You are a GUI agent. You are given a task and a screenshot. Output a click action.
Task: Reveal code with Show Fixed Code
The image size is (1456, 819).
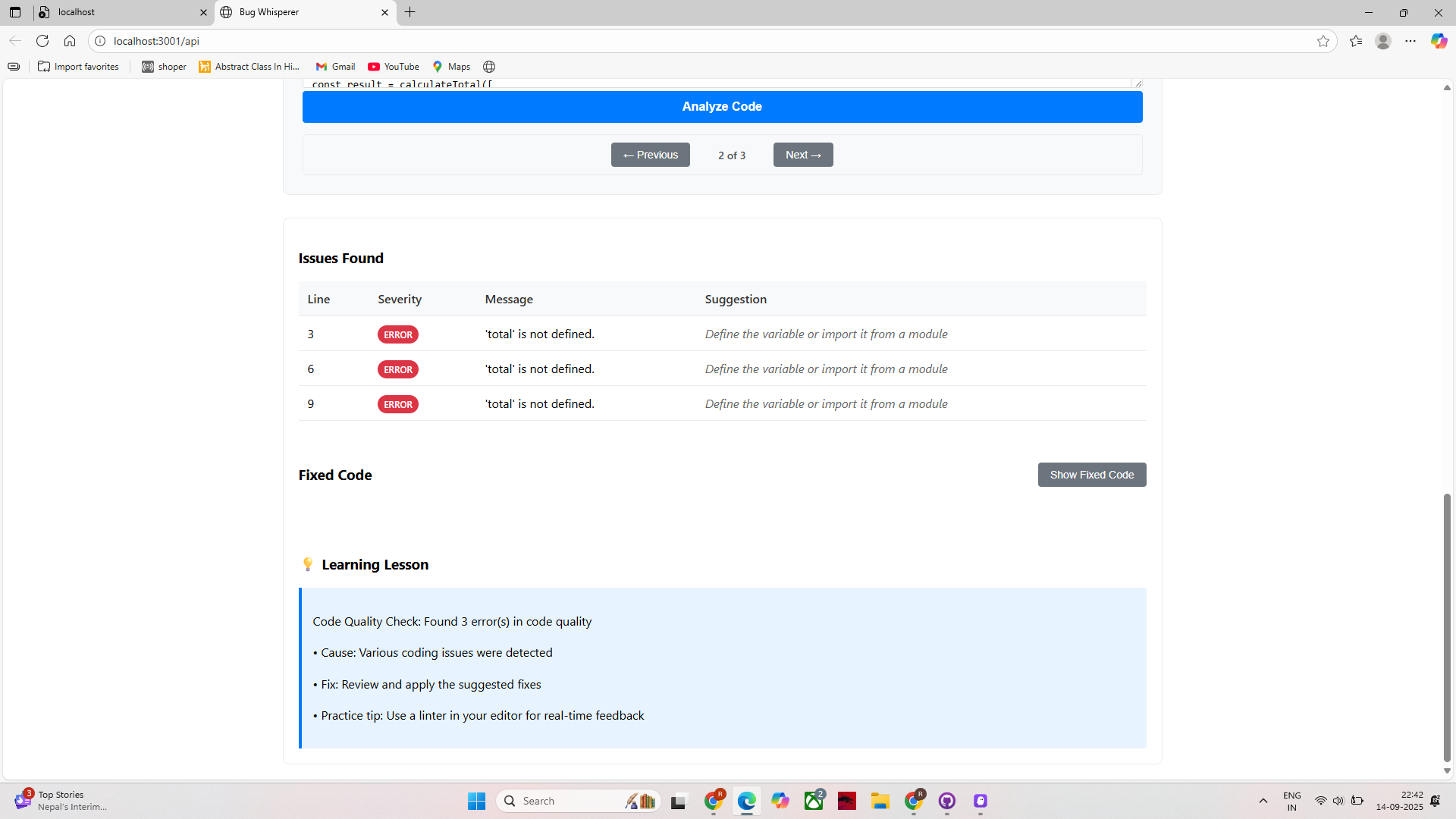[x=1091, y=475]
